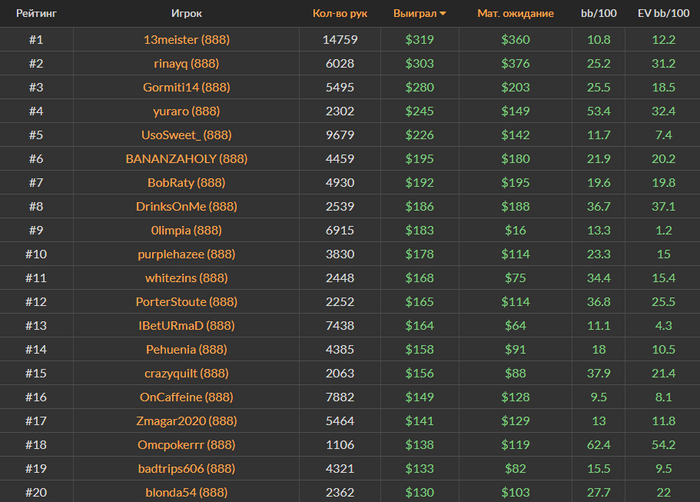
Task: Open player badtrips606 (888) profile
Action: [187, 469]
